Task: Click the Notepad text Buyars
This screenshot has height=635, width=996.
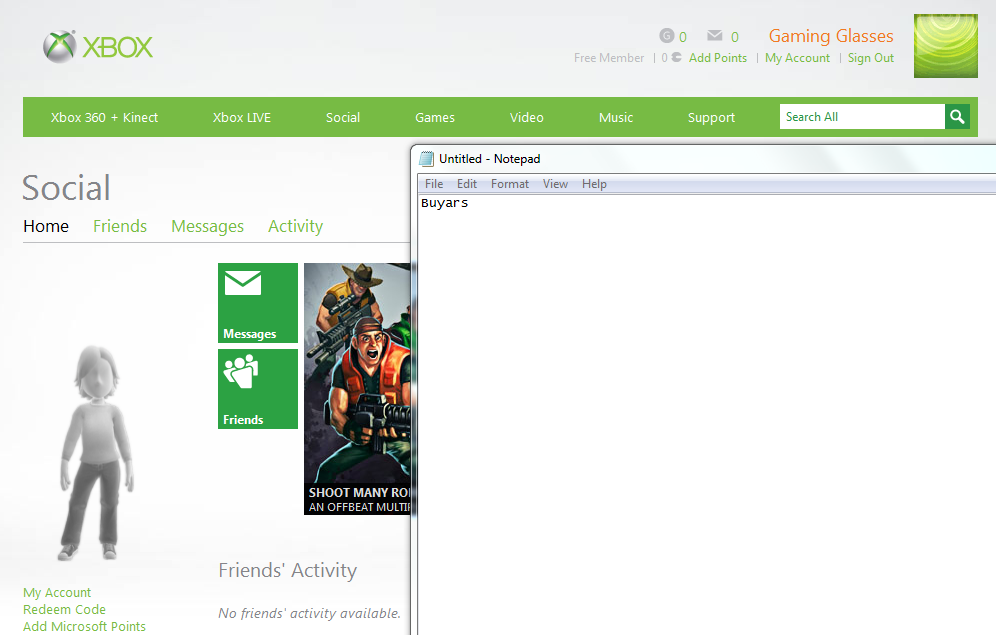Action: click(445, 203)
